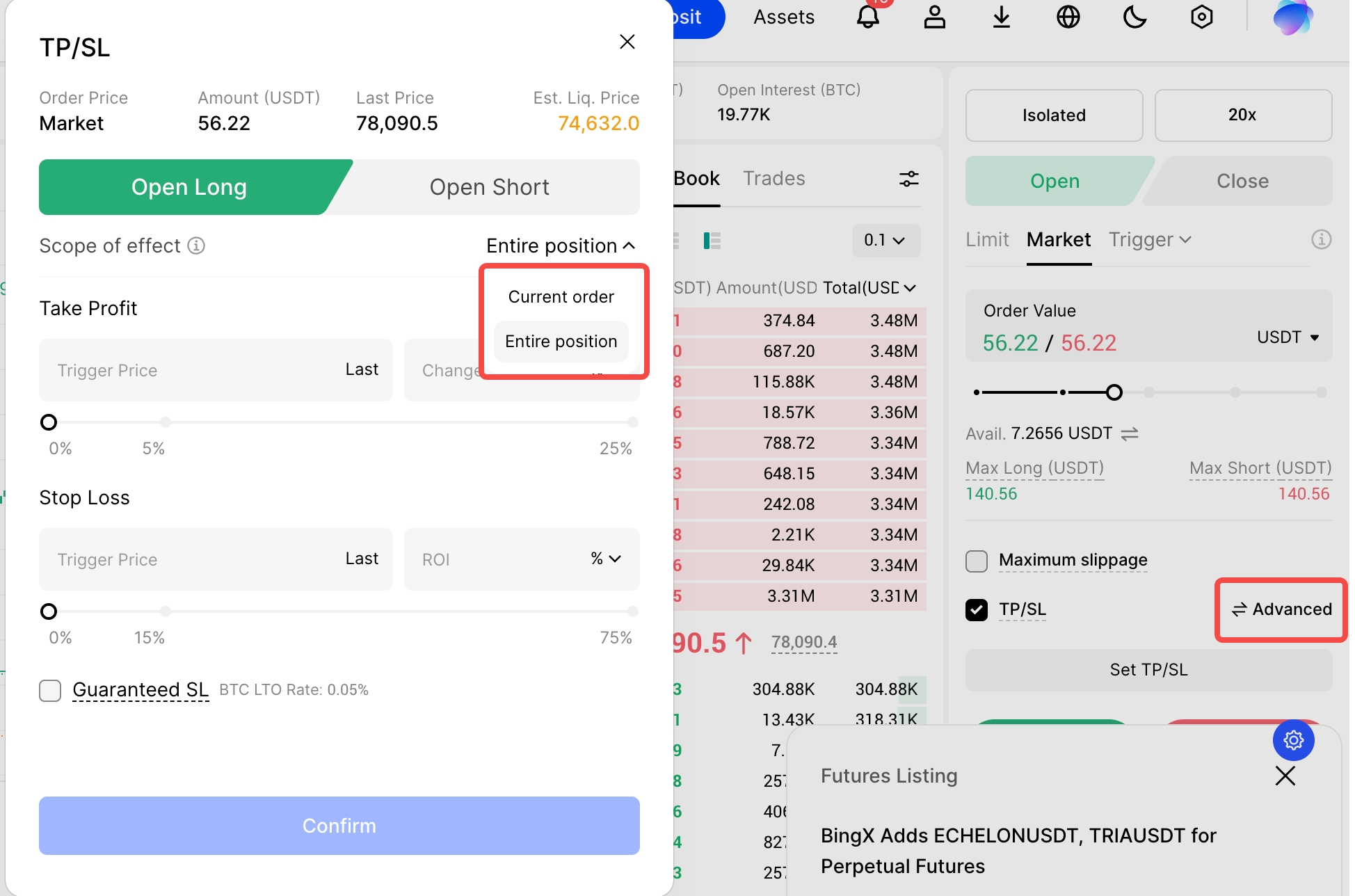Click the available balance transfer arrows icon
Screen dimensions: 1355x896
pos(1130,433)
